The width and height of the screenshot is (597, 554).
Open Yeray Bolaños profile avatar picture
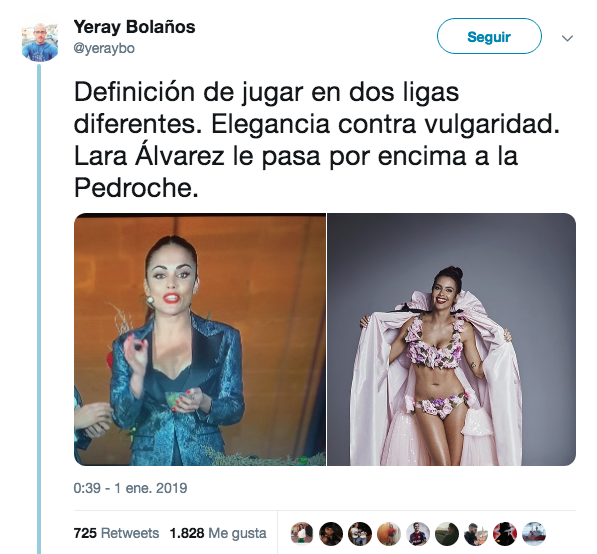pyautogui.click(x=40, y=42)
